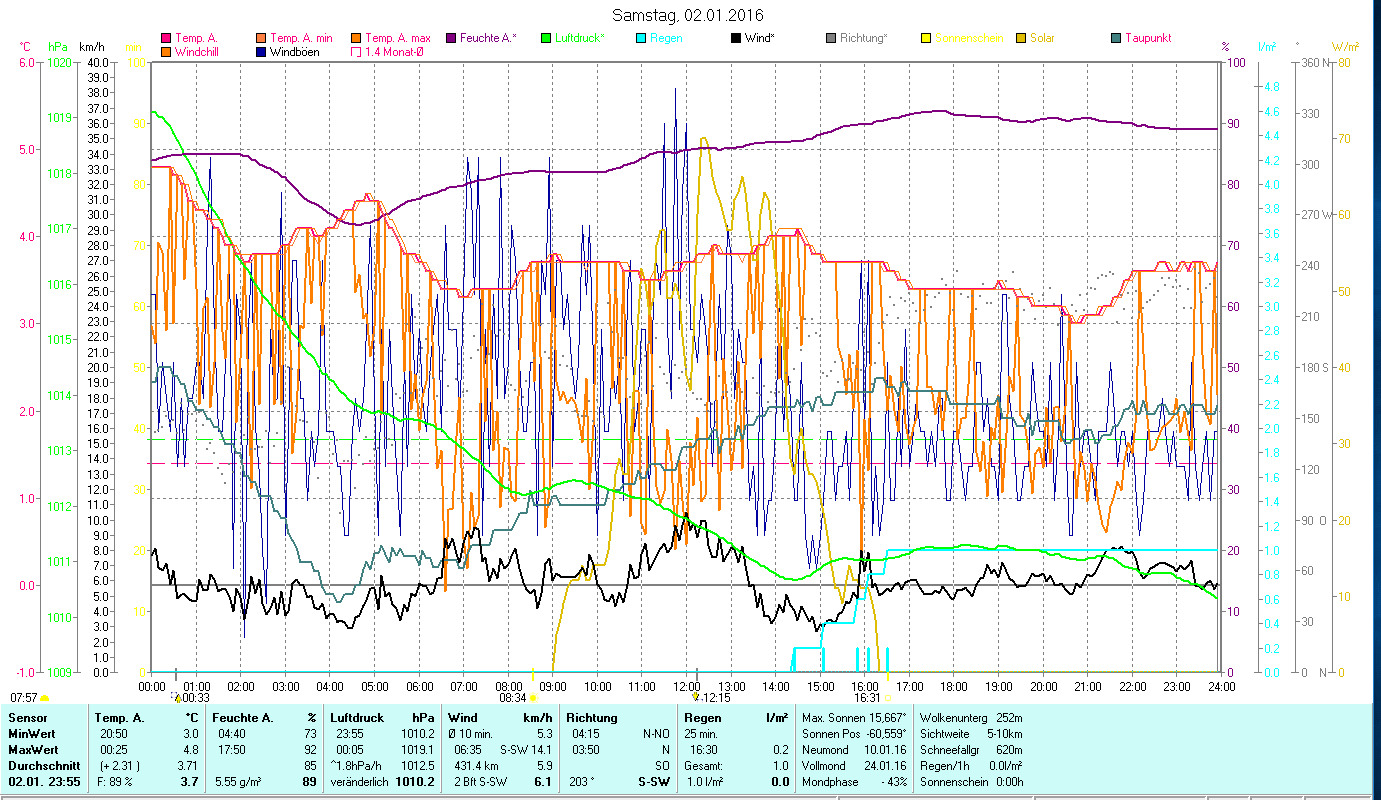Click the 24:00 time axis label
This screenshot has width=1381, height=800.
(x=1221, y=686)
